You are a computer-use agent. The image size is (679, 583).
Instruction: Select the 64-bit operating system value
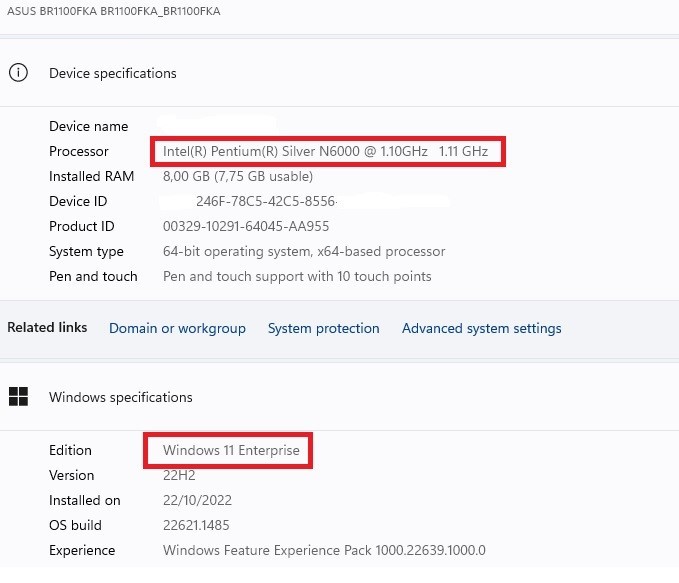tap(304, 251)
